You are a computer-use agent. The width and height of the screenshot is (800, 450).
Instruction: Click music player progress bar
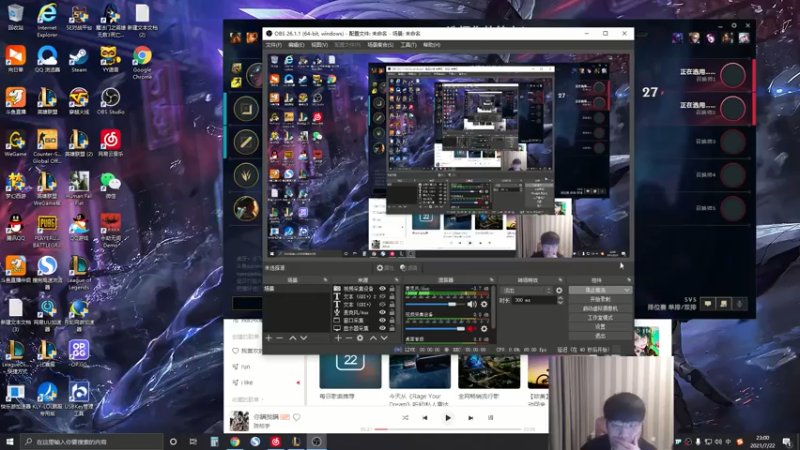[x=448, y=430]
